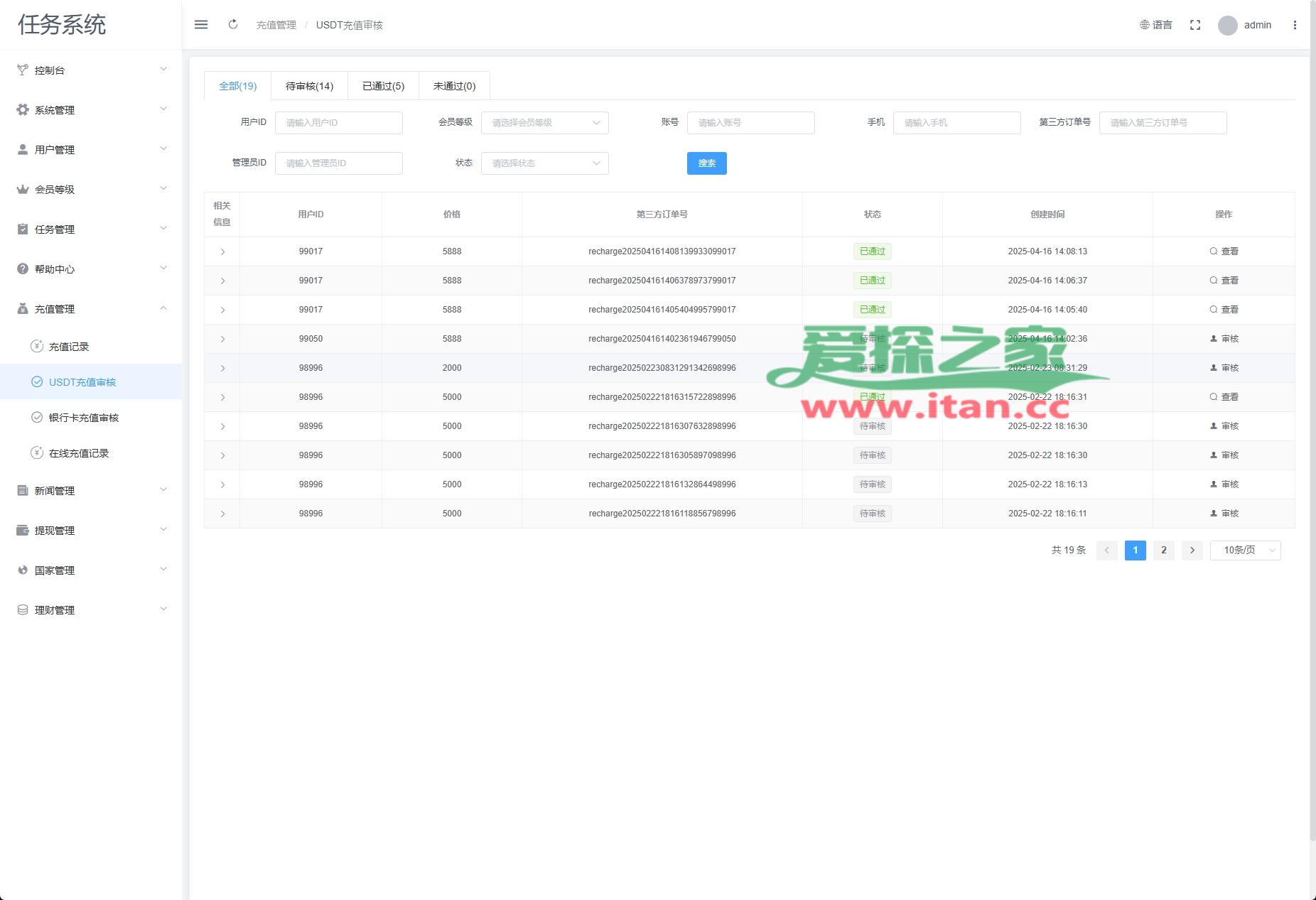Switch to the 待审核(14) tab
1316x900 pixels.
point(309,86)
